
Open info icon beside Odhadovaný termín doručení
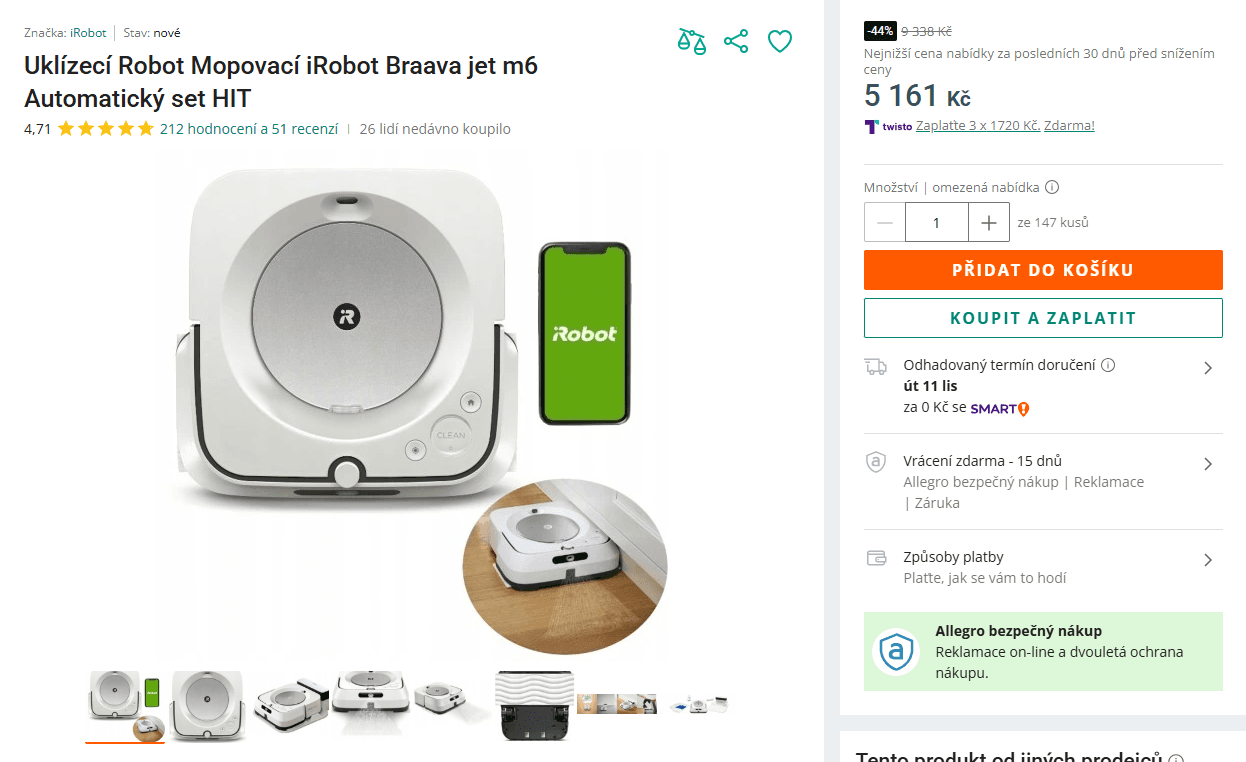[x=1109, y=365]
